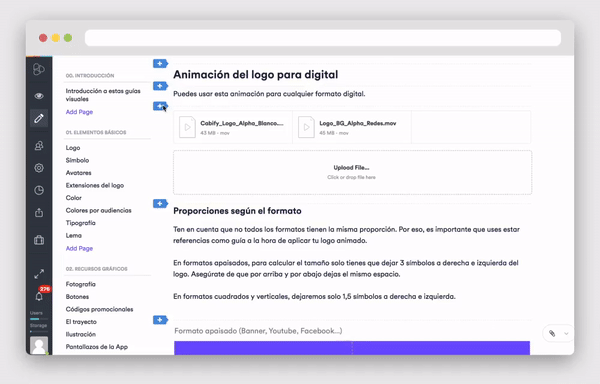Open notifications bell with 276 badge
The image size is (600, 384).
point(39,296)
